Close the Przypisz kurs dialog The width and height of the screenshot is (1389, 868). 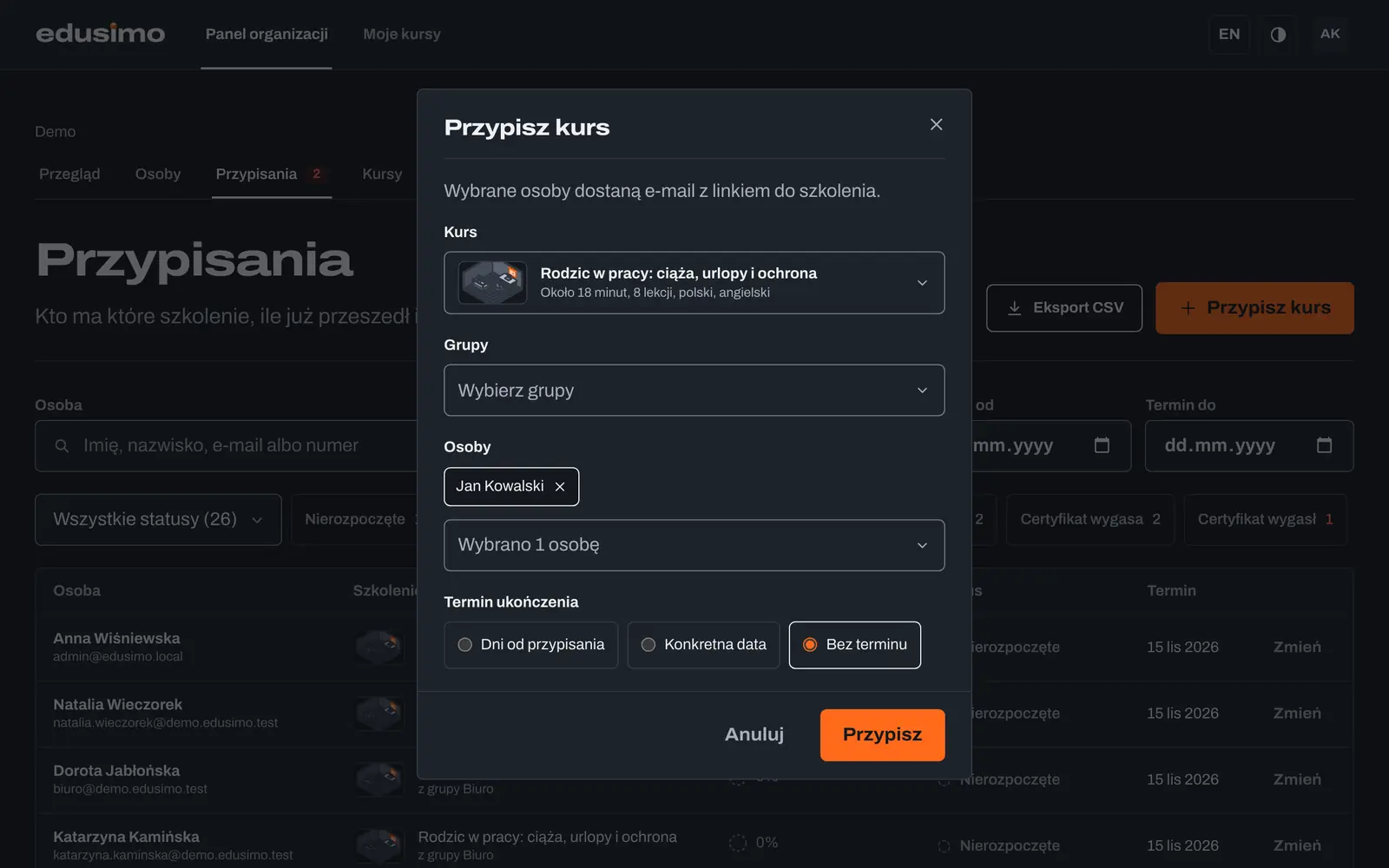click(936, 125)
